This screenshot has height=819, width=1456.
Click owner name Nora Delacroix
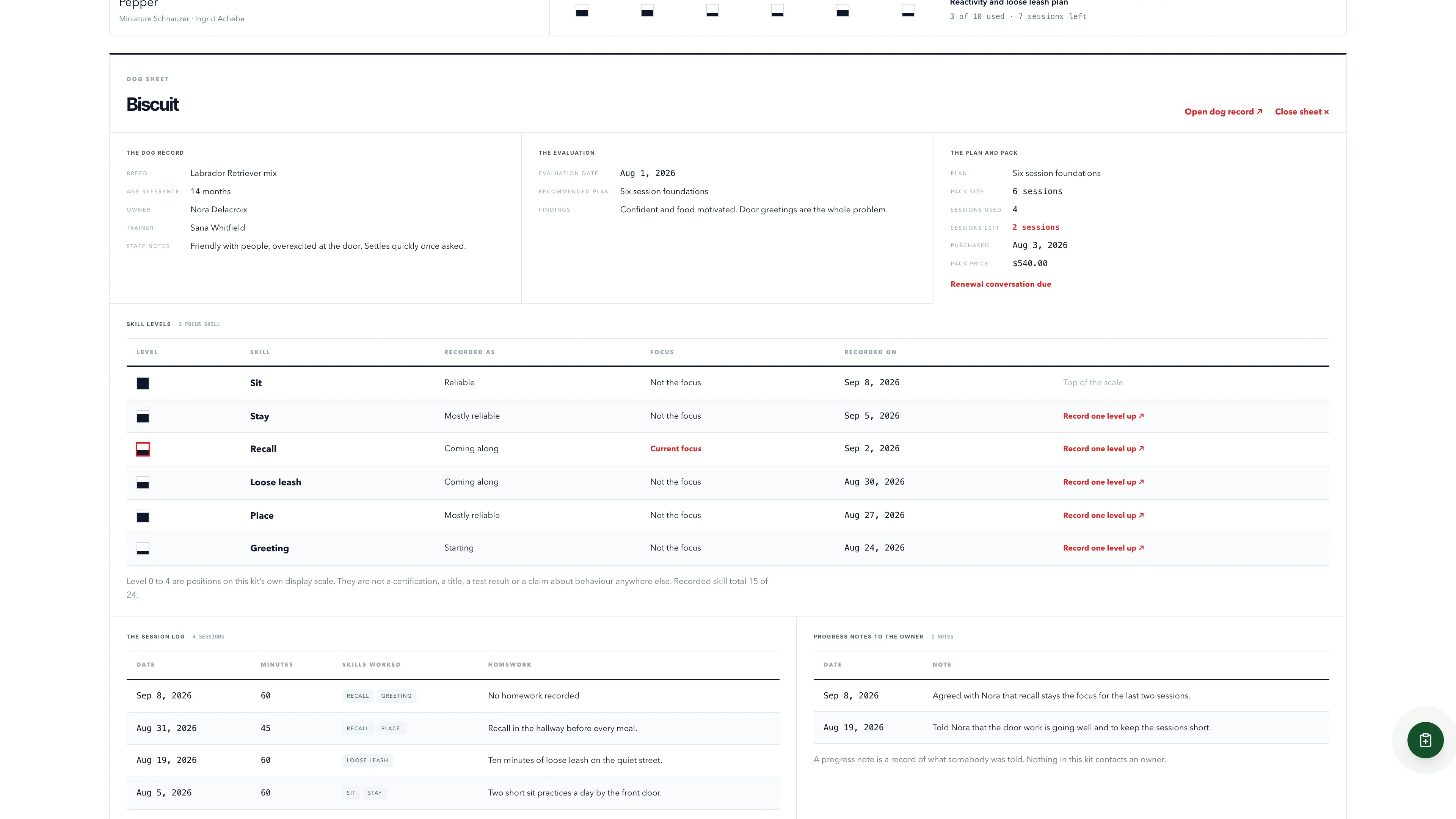(x=219, y=210)
